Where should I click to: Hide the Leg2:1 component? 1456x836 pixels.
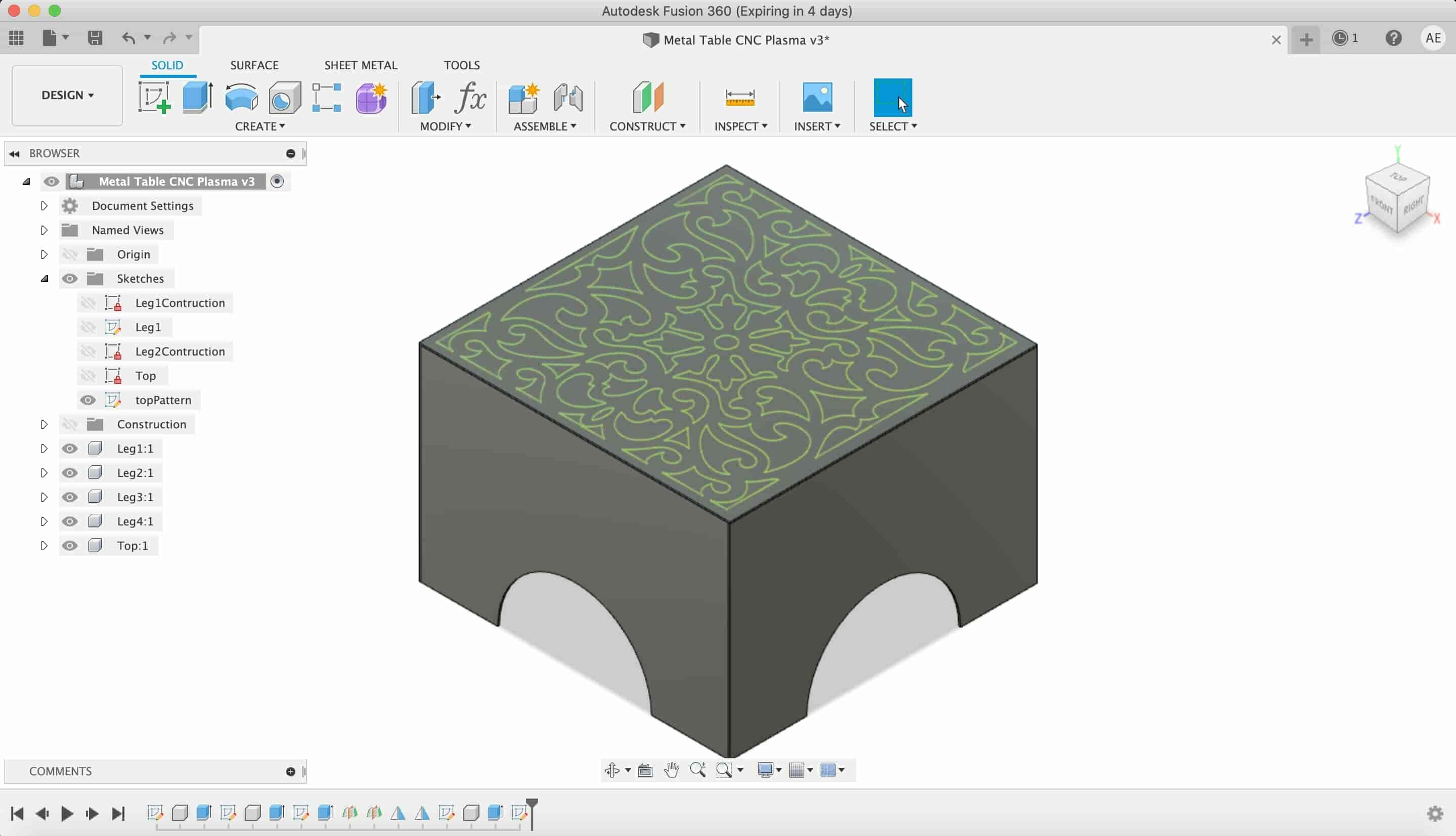coord(69,472)
